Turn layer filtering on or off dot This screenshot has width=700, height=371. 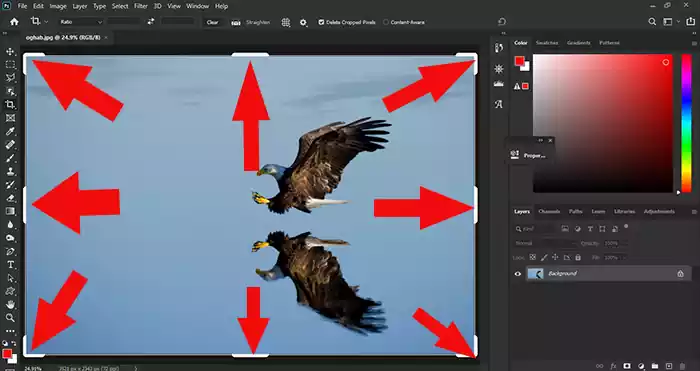click(626, 227)
